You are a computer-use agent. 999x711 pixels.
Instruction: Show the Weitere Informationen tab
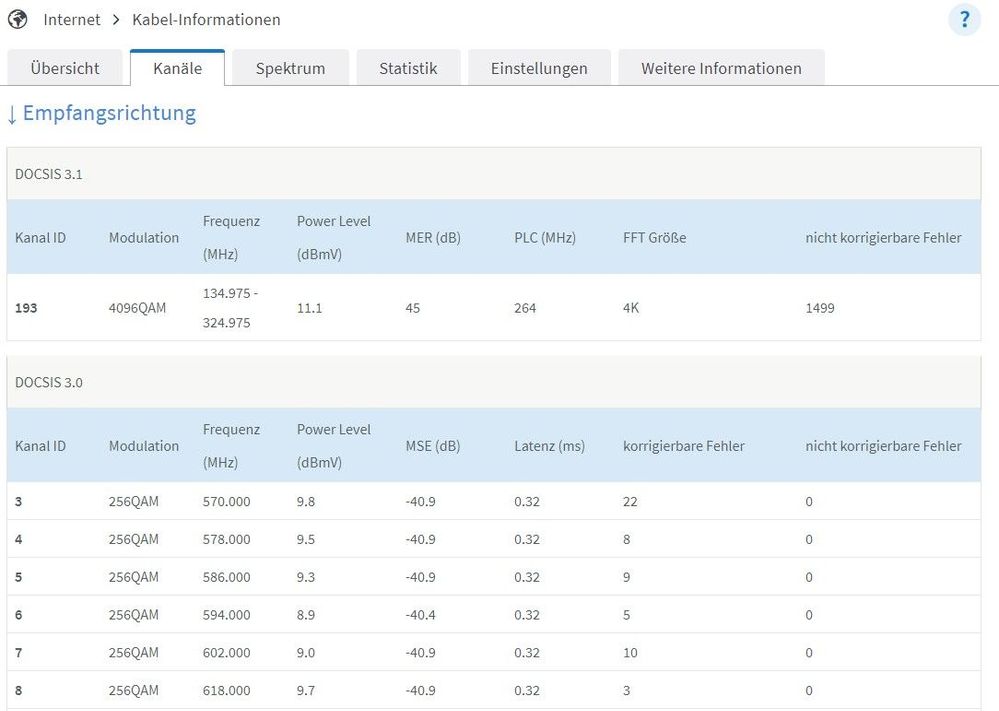pos(721,68)
